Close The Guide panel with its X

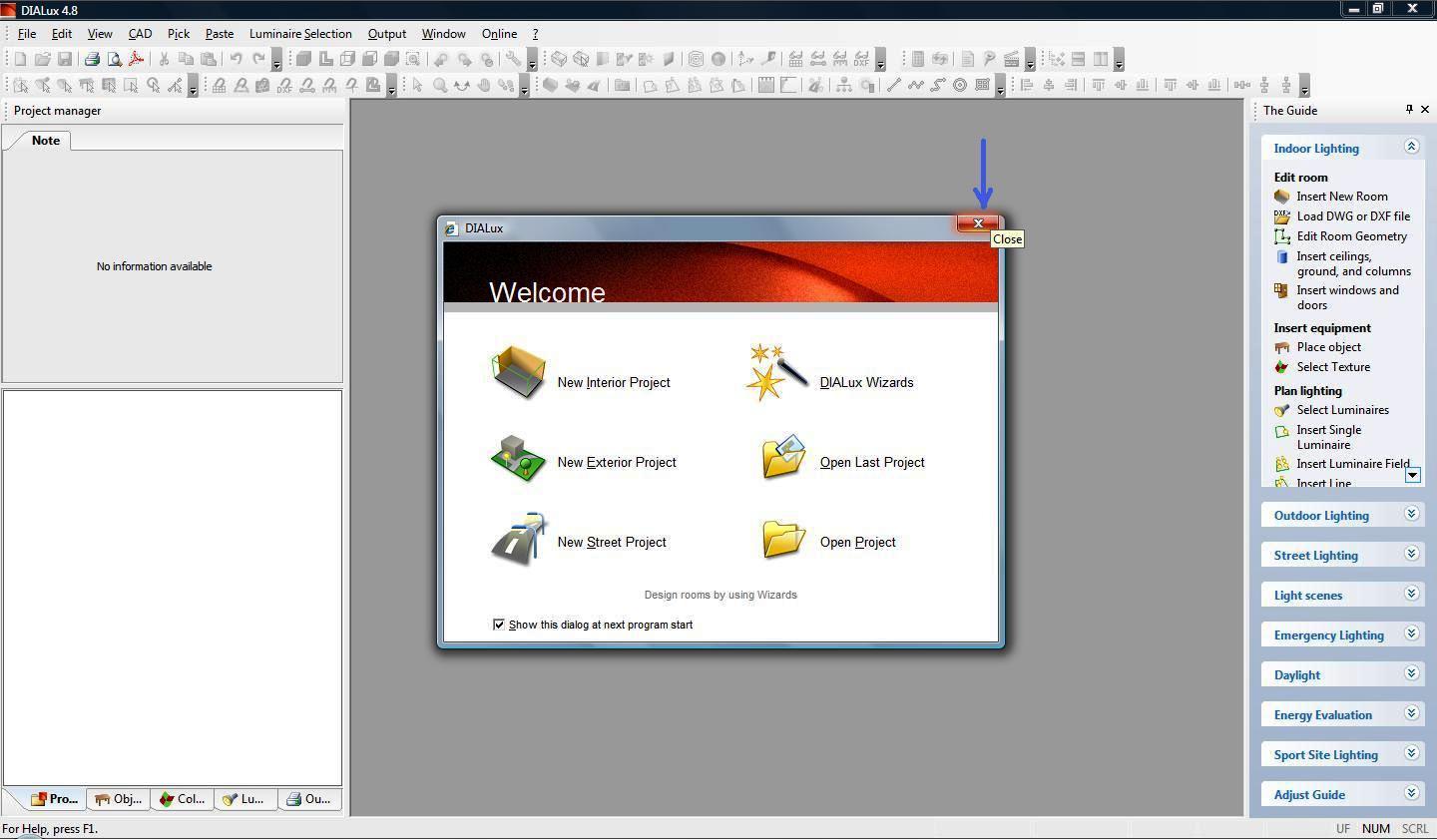(x=1425, y=110)
